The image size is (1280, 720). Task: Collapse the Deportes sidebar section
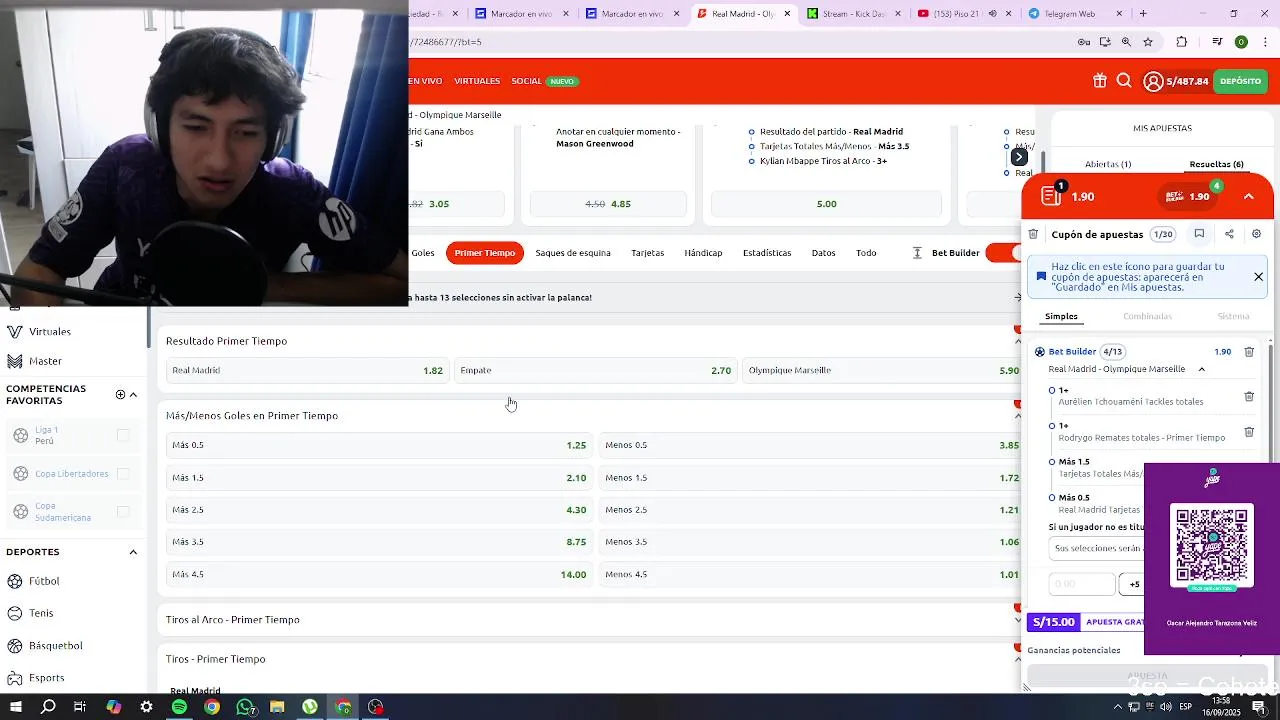coord(133,552)
